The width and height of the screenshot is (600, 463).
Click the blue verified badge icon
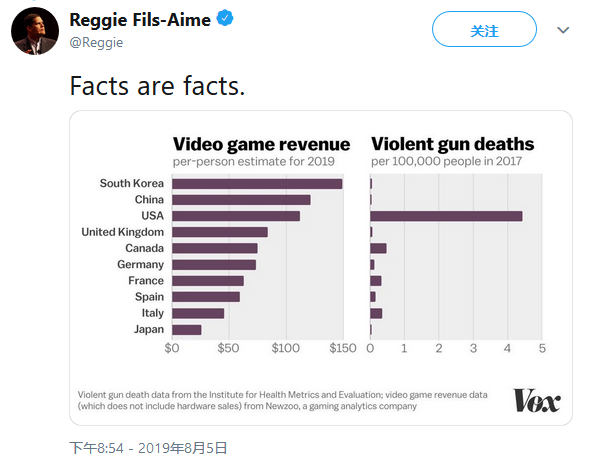[225, 18]
